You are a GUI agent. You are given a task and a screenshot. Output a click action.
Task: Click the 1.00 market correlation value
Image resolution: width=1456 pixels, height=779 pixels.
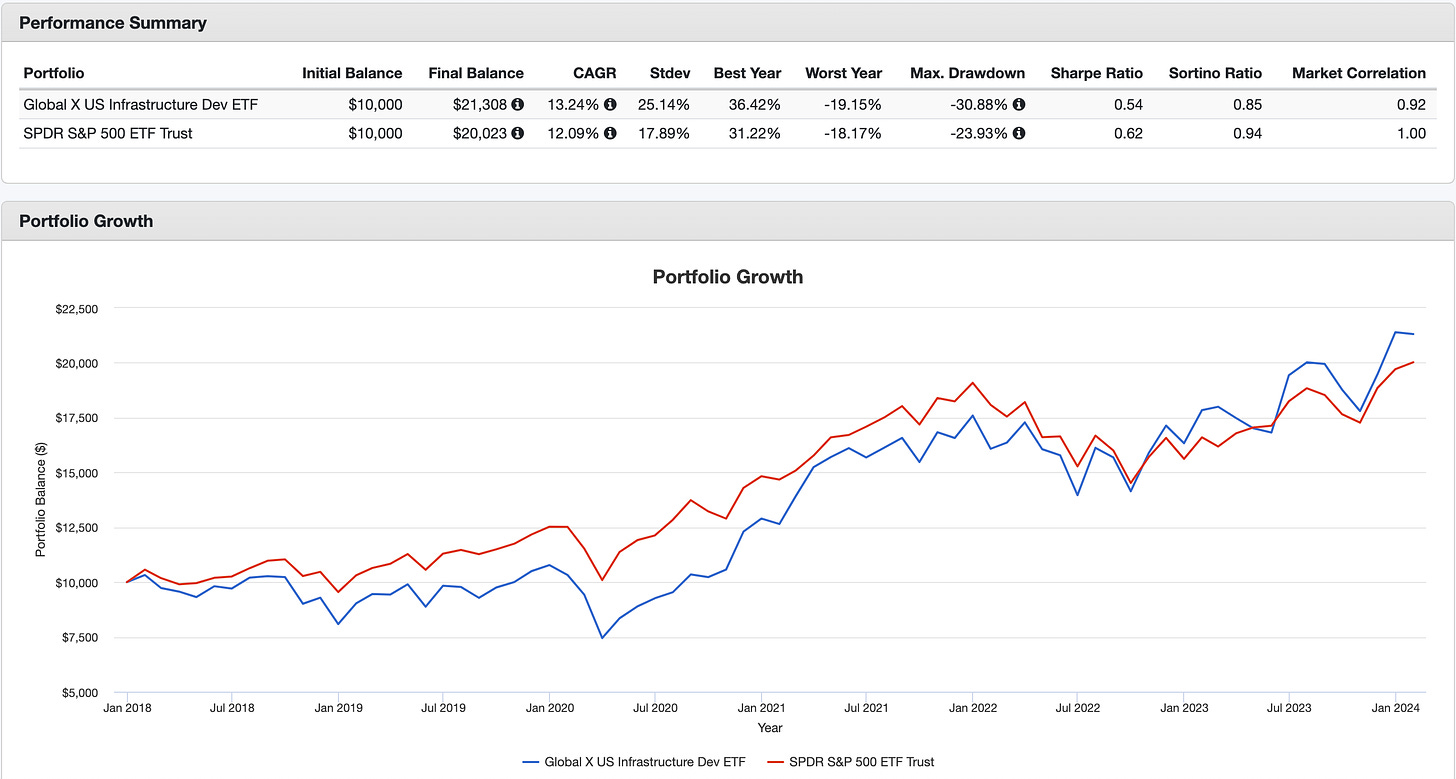click(x=1412, y=133)
